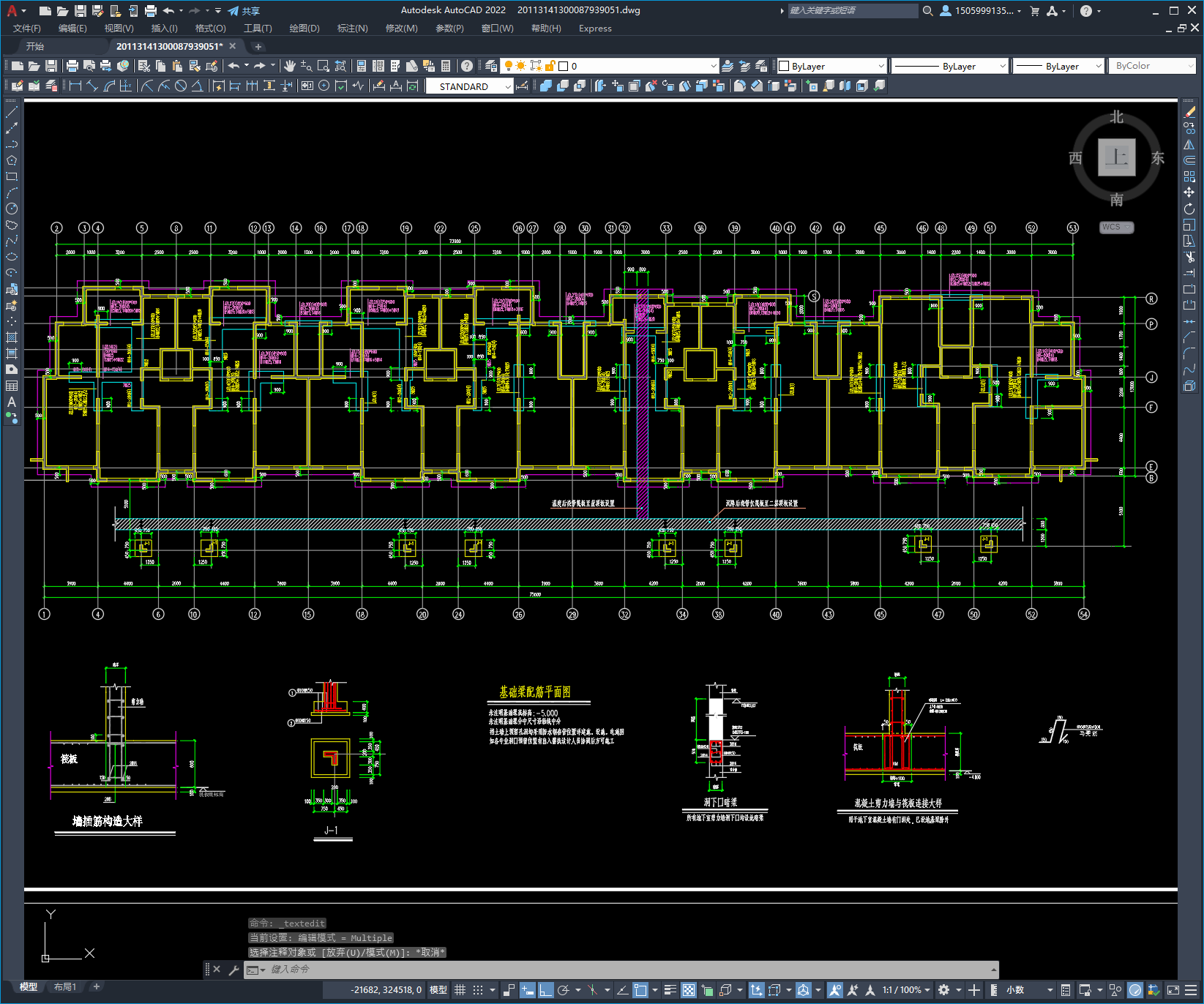This screenshot has width=1204, height=1004.
Task: Click the Pan hand icon
Action: [x=290, y=66]
